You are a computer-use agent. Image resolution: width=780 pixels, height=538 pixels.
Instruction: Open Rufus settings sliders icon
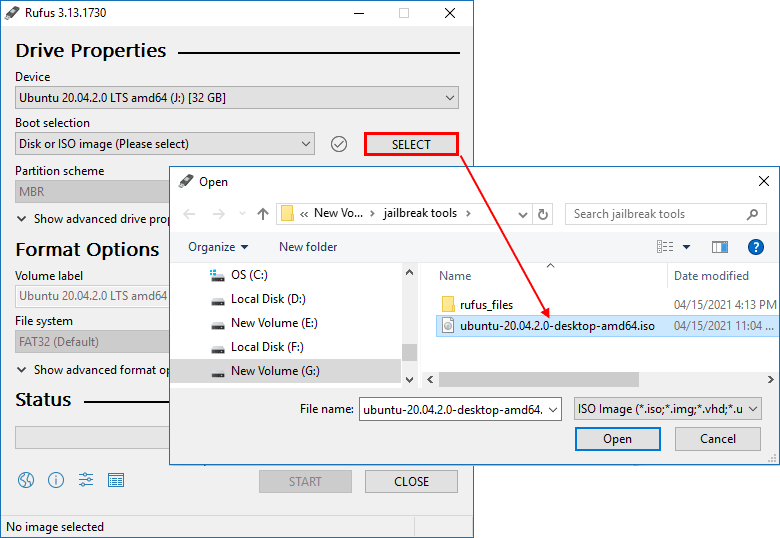point(86,480)
